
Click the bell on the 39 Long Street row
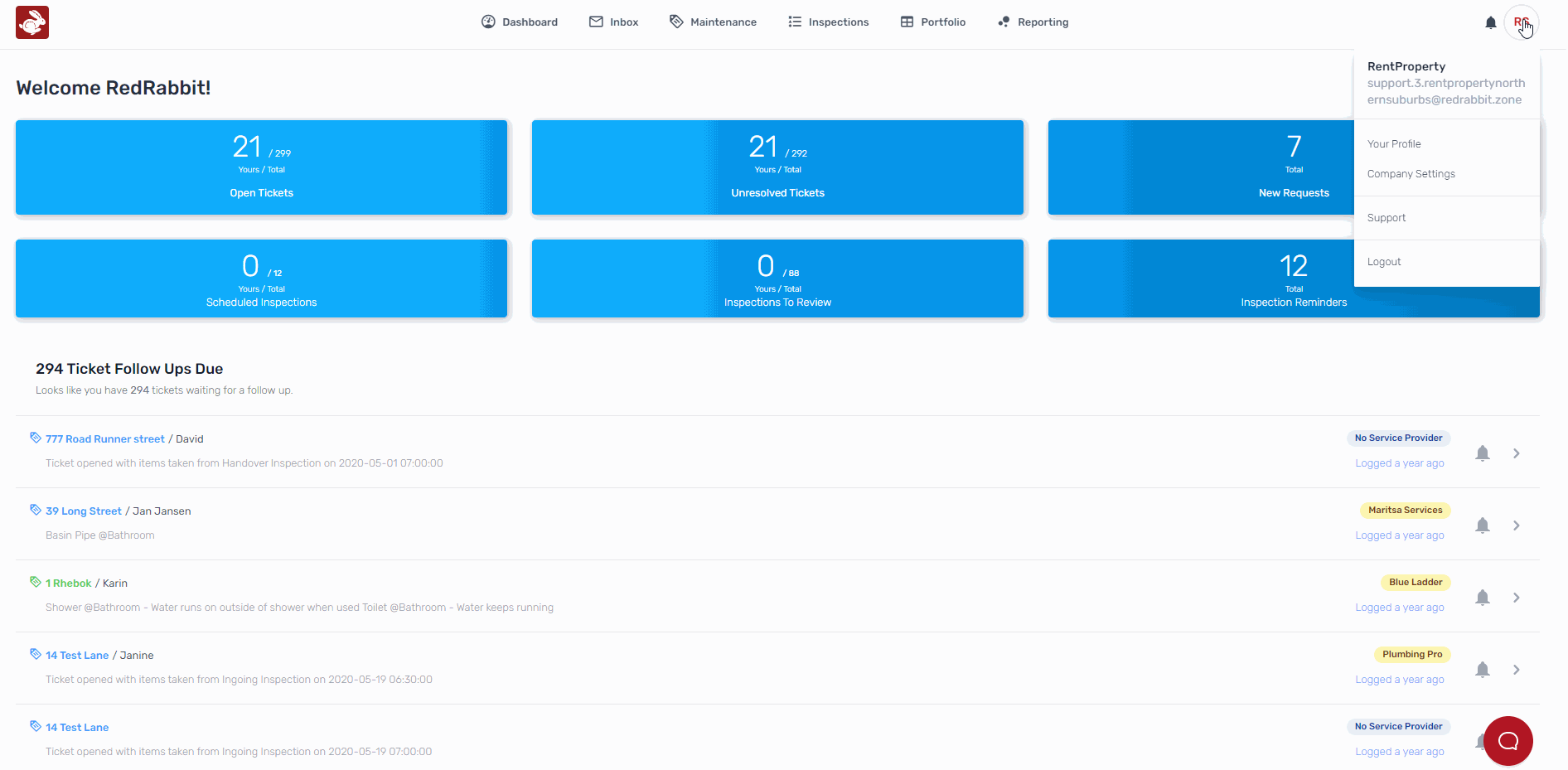(1483, 525)
